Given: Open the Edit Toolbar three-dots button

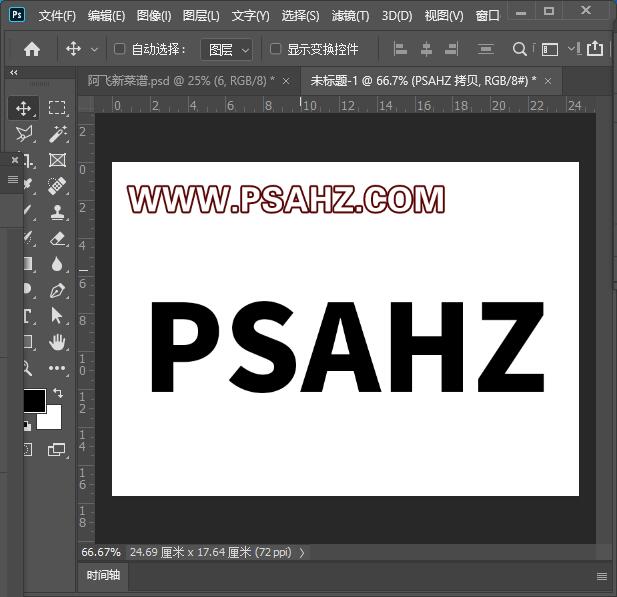Looking at the screenshot, I should (57, 368).
